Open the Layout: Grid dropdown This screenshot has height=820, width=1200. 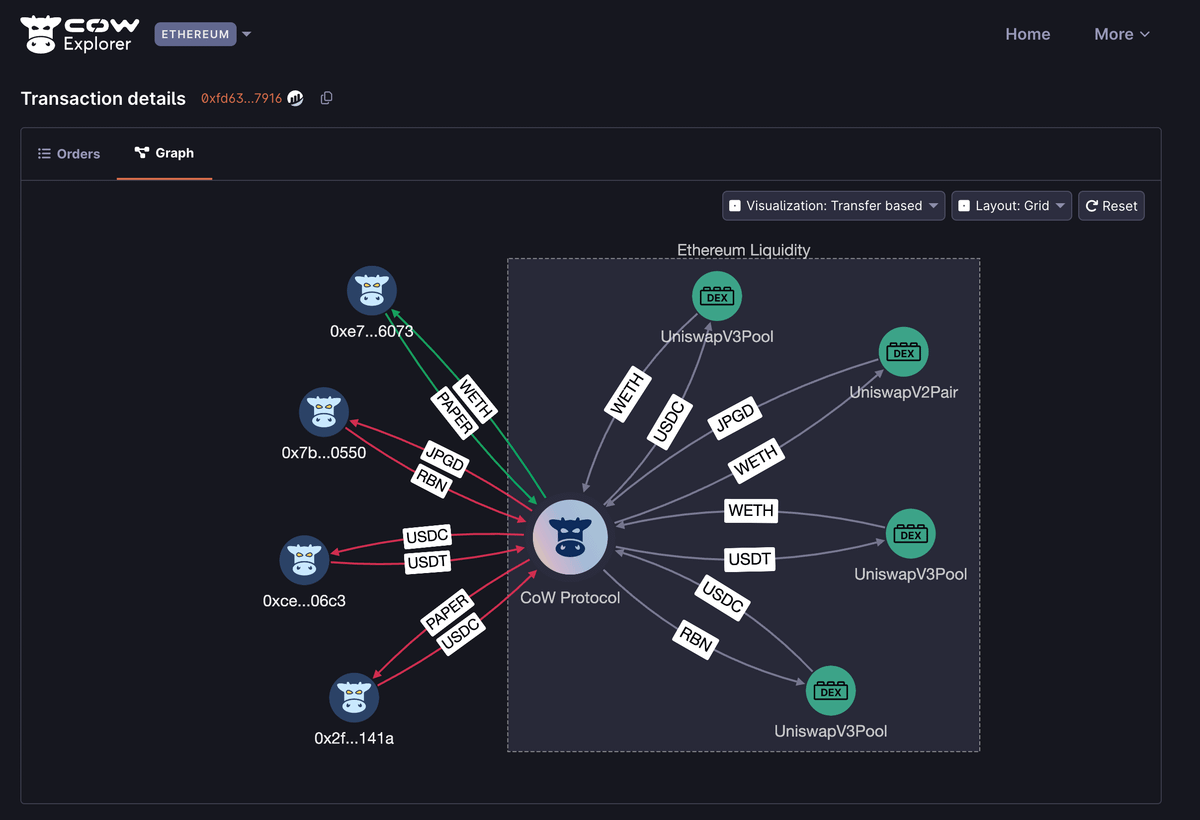point(1011,206)
